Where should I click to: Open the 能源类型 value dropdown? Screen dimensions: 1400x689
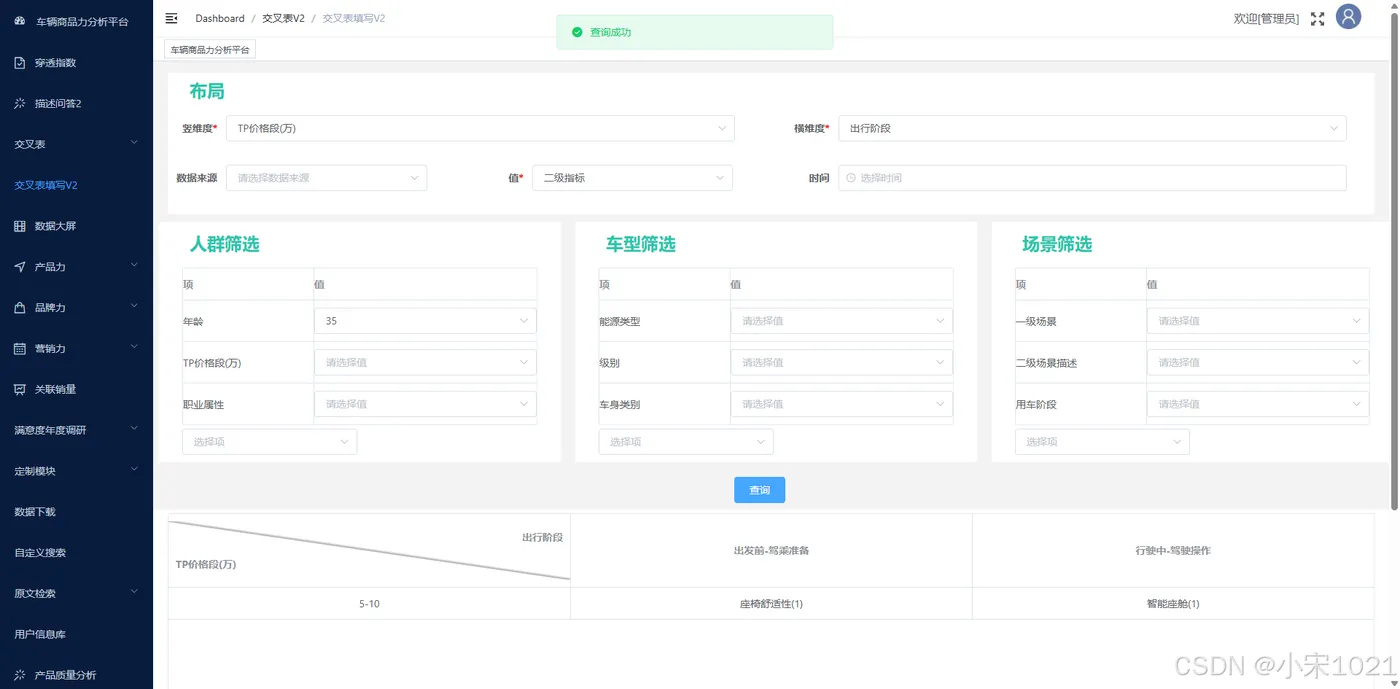(x=841, y=321)
